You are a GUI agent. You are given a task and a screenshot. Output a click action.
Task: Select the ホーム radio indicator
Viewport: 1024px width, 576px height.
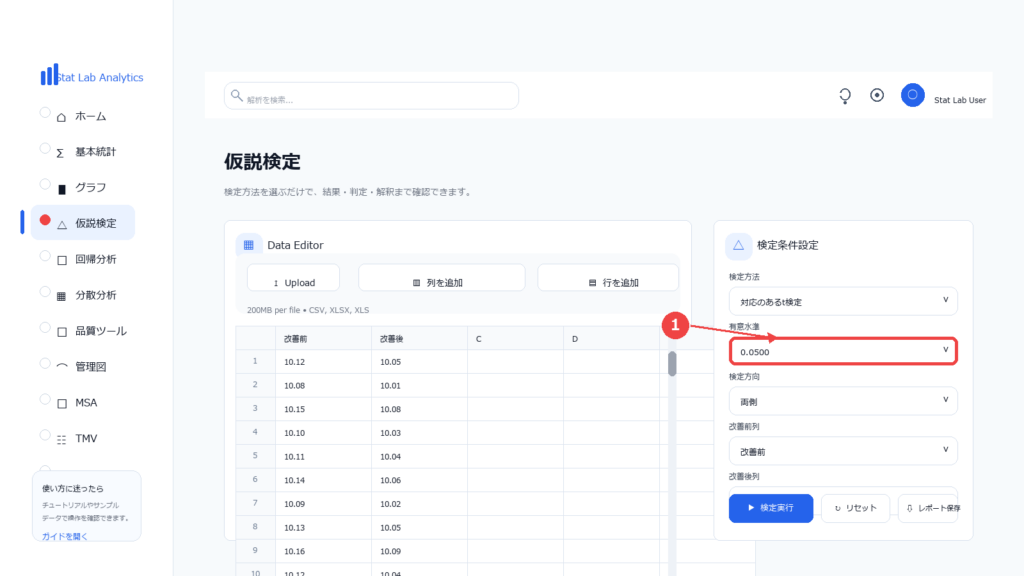[x=45, y=112]
